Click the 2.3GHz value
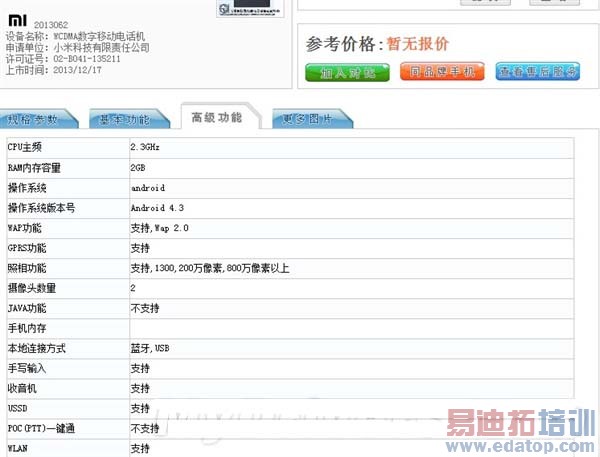The width and height of the screenshot is (600, 457). point(145,147)
